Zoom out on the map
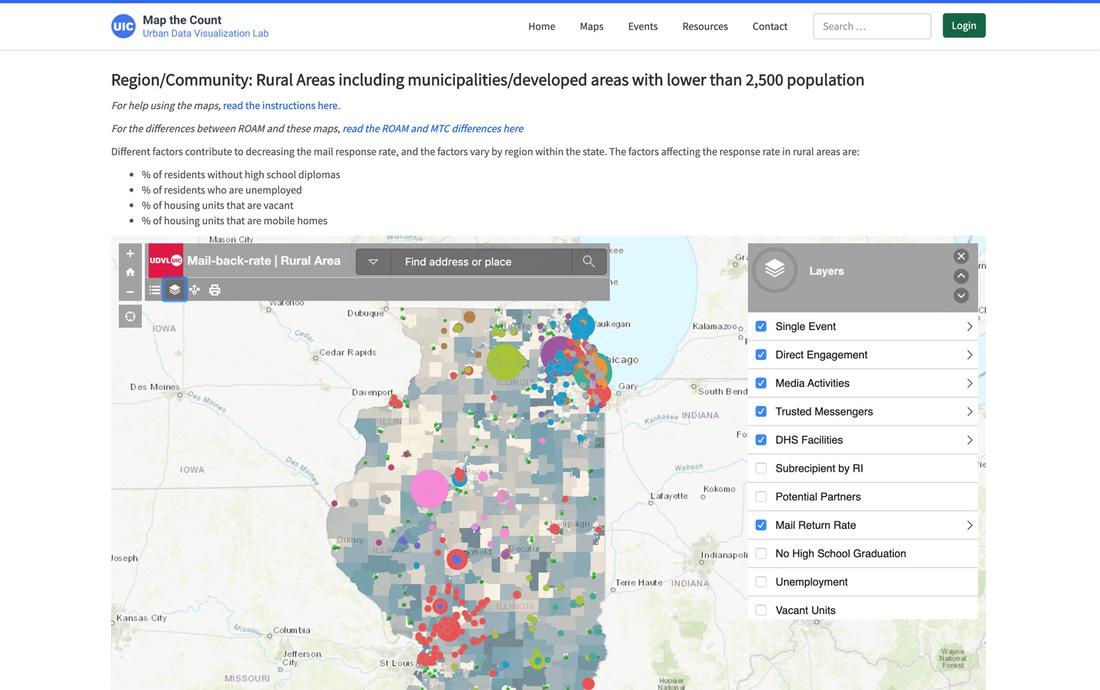Image resolution: width=1100 pixels, height=690 pixels. (x=130, y=292)
